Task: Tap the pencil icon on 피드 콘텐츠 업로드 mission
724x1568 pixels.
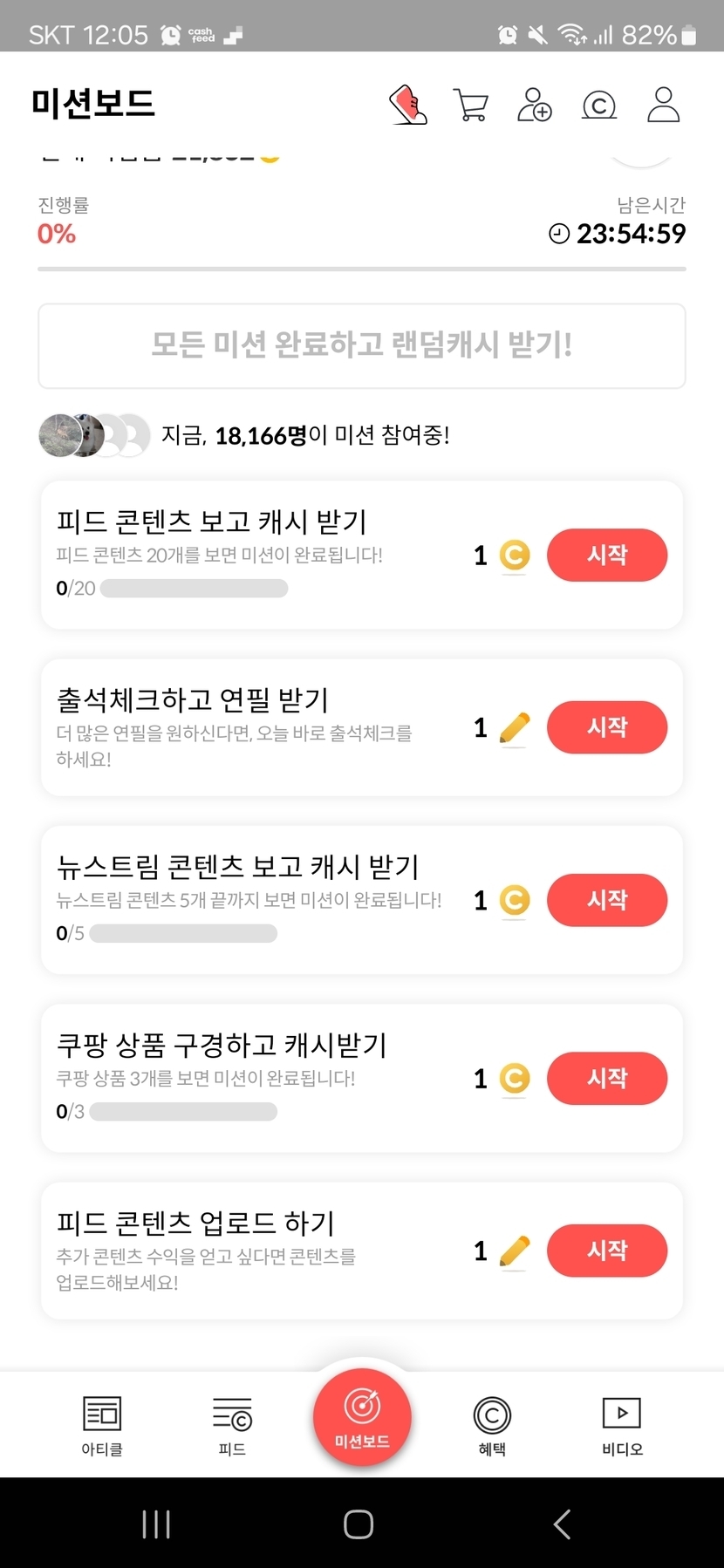Action: (515, 1251)
